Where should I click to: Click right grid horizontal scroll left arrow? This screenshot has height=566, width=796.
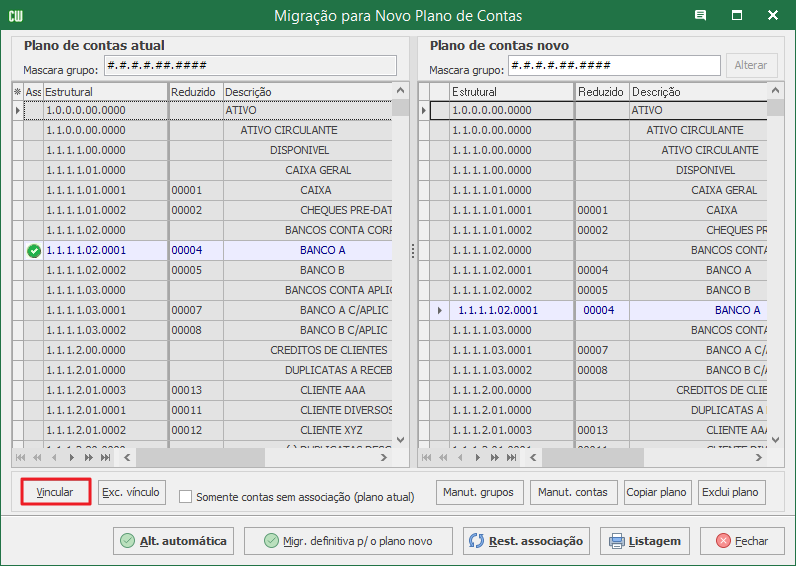[x=533, y=458]
